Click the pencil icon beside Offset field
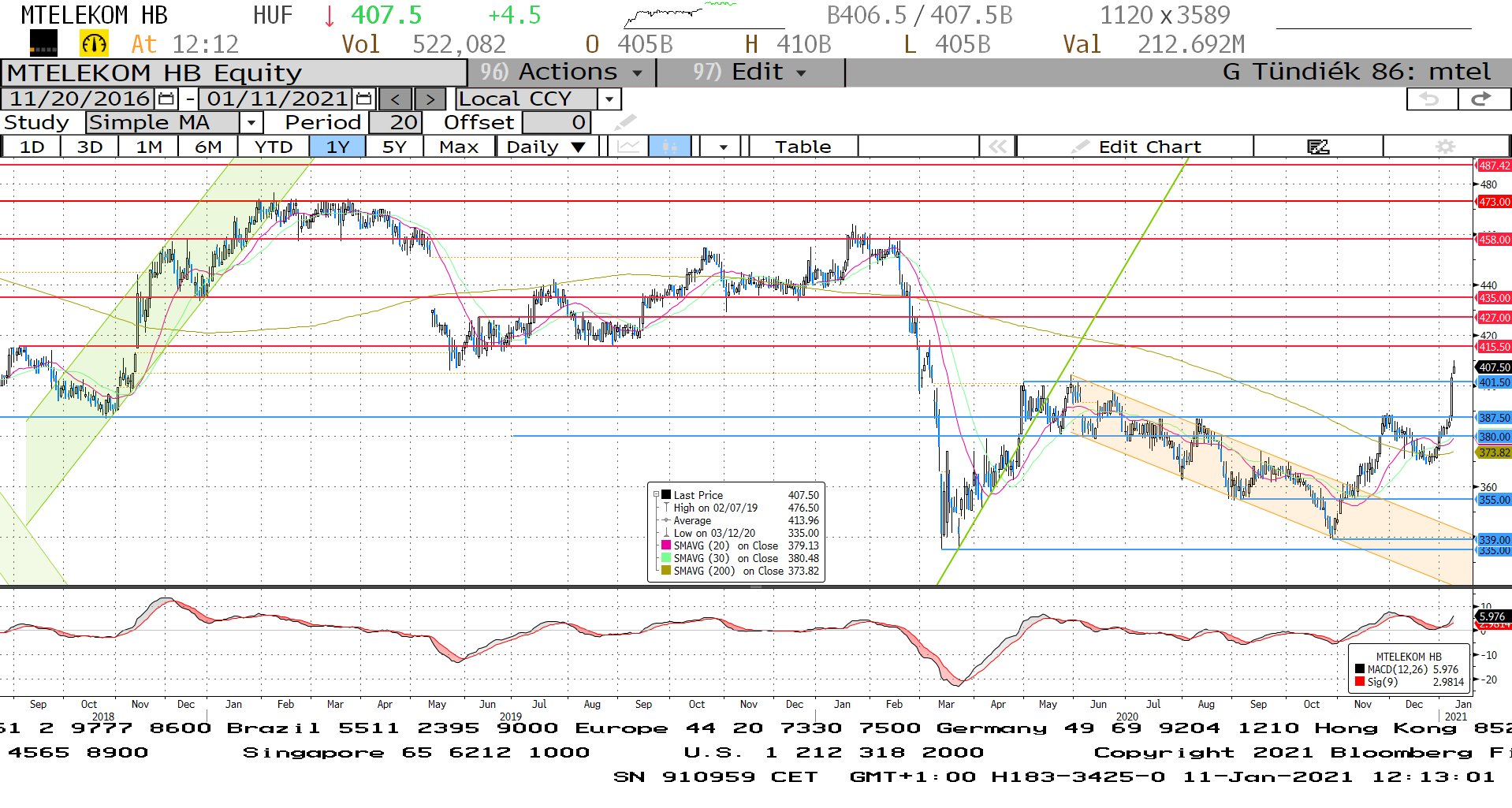The width and height of the screenshot is (1512, 808). pyautogui.click(x=625, y=122)
